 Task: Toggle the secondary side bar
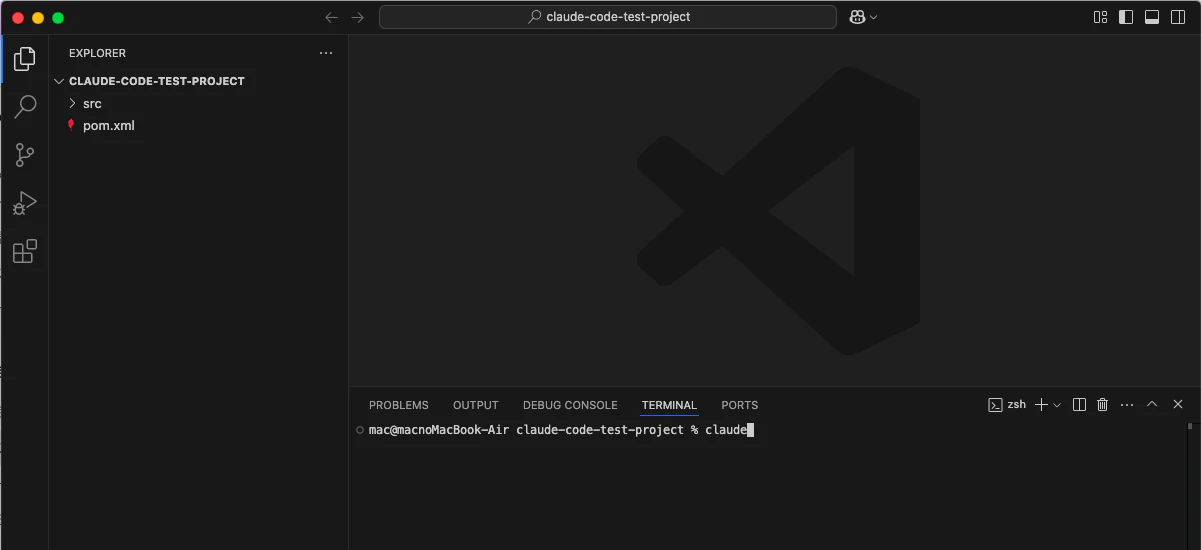1178,17
